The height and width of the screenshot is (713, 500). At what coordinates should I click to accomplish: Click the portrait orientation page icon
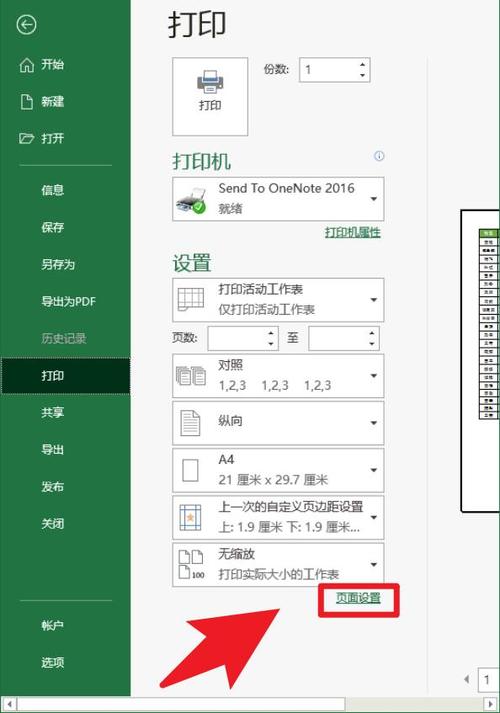pyautogui.click(x=190, y=423)
